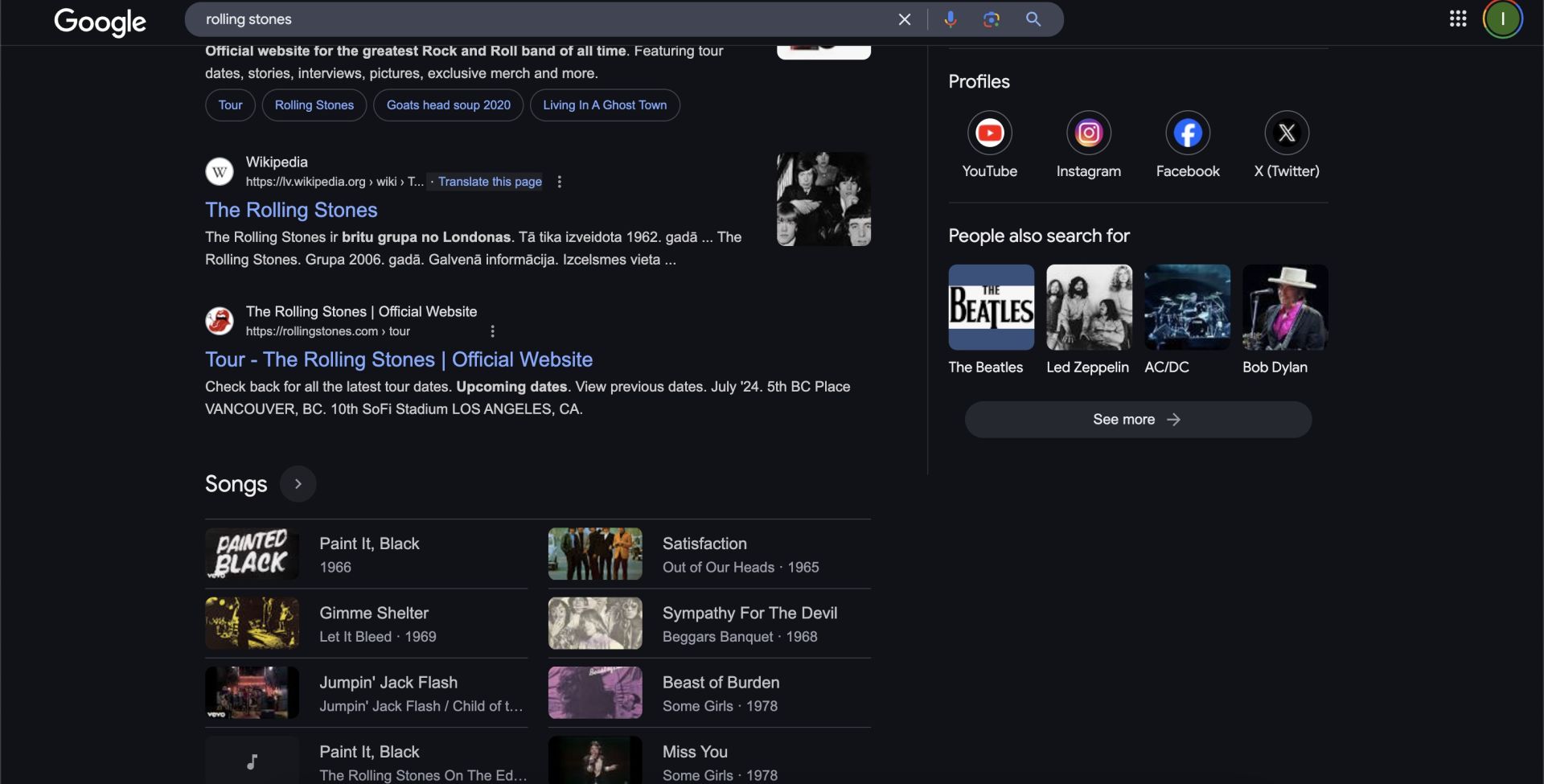Click the Google logo
This screenshot has height=784, width=1544.
[100, 21]
